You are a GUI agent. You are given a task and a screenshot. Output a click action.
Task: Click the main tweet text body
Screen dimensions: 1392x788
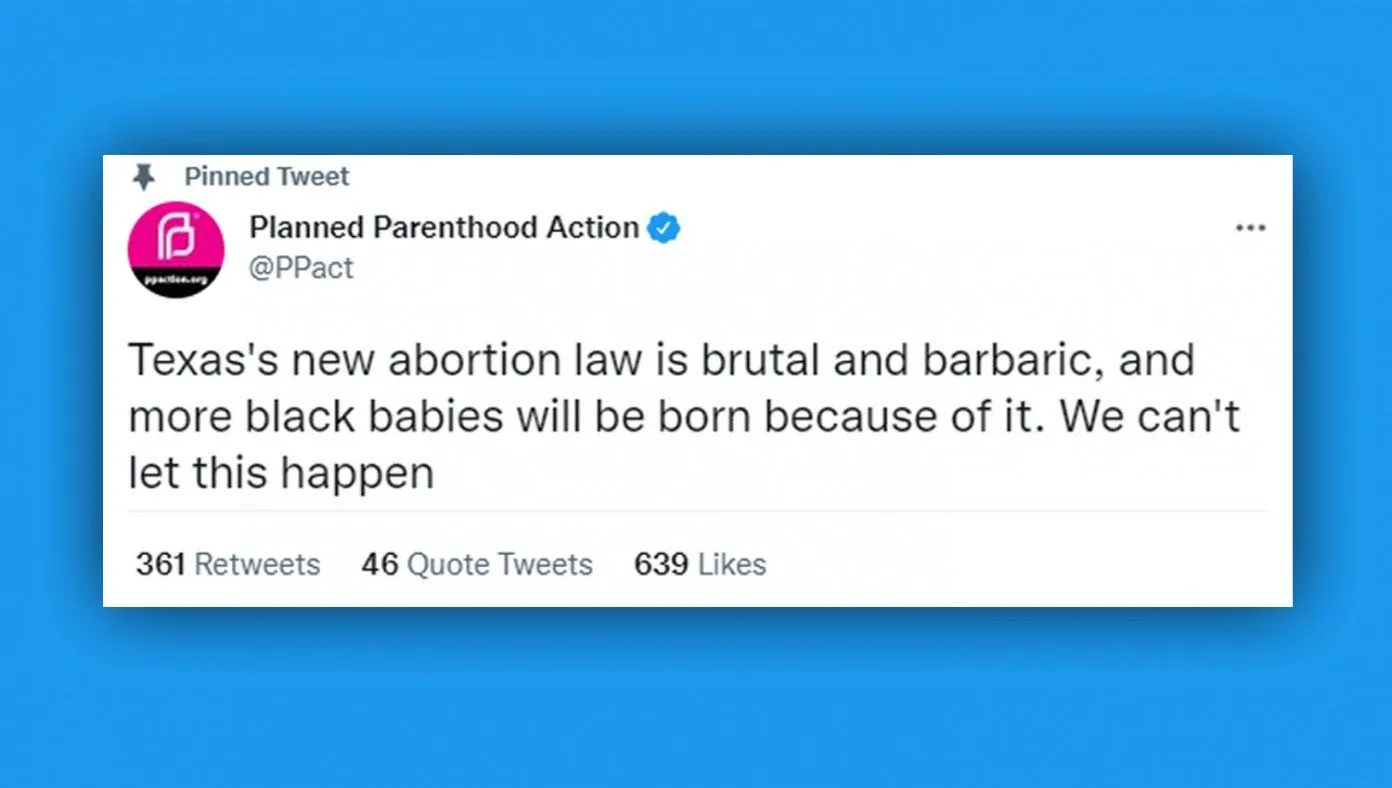684,417
